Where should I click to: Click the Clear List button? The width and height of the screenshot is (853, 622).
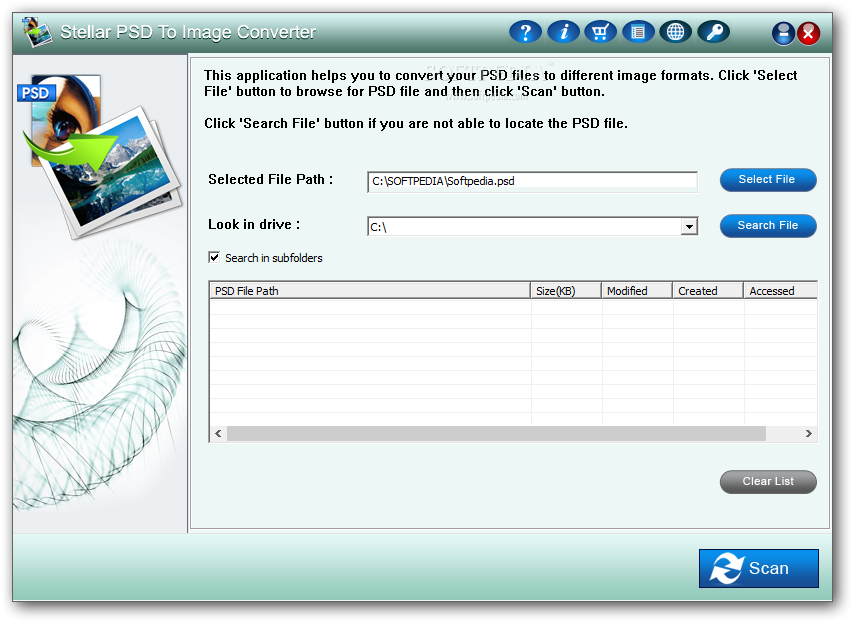pyautogui.click(x=768, y=482)
